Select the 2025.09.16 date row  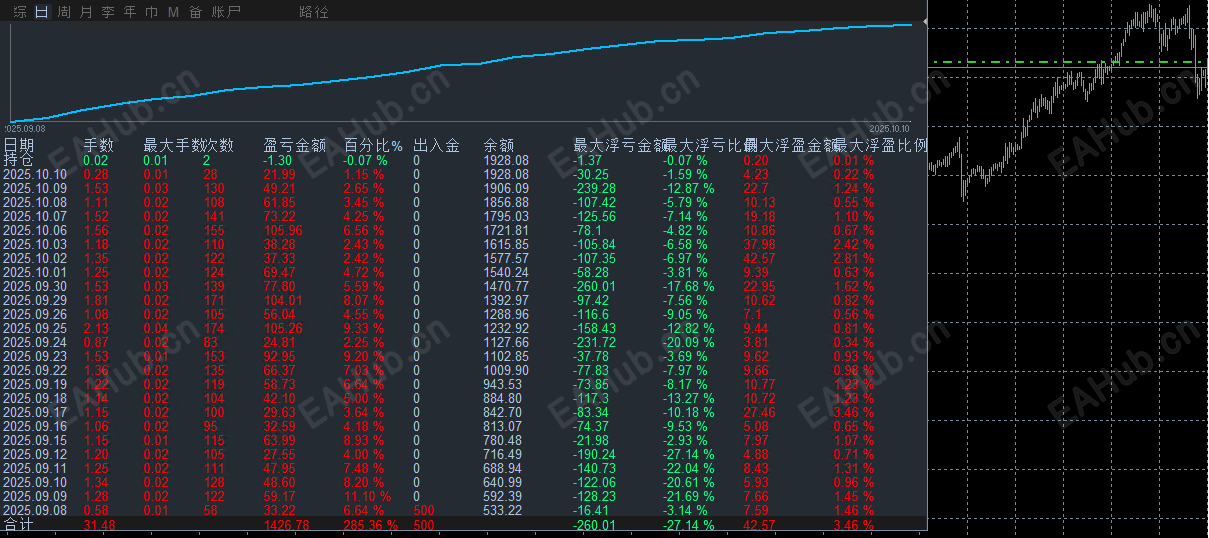[35, 426]
